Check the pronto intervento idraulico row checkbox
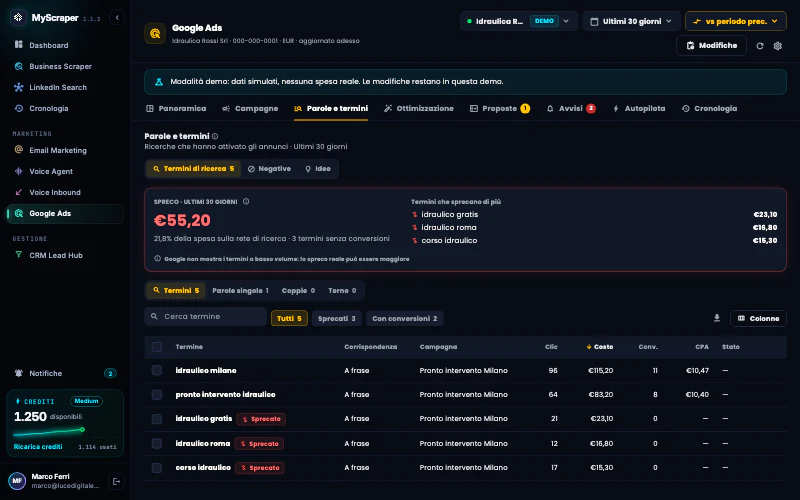 pyautogui.click(x=157, y=395)
